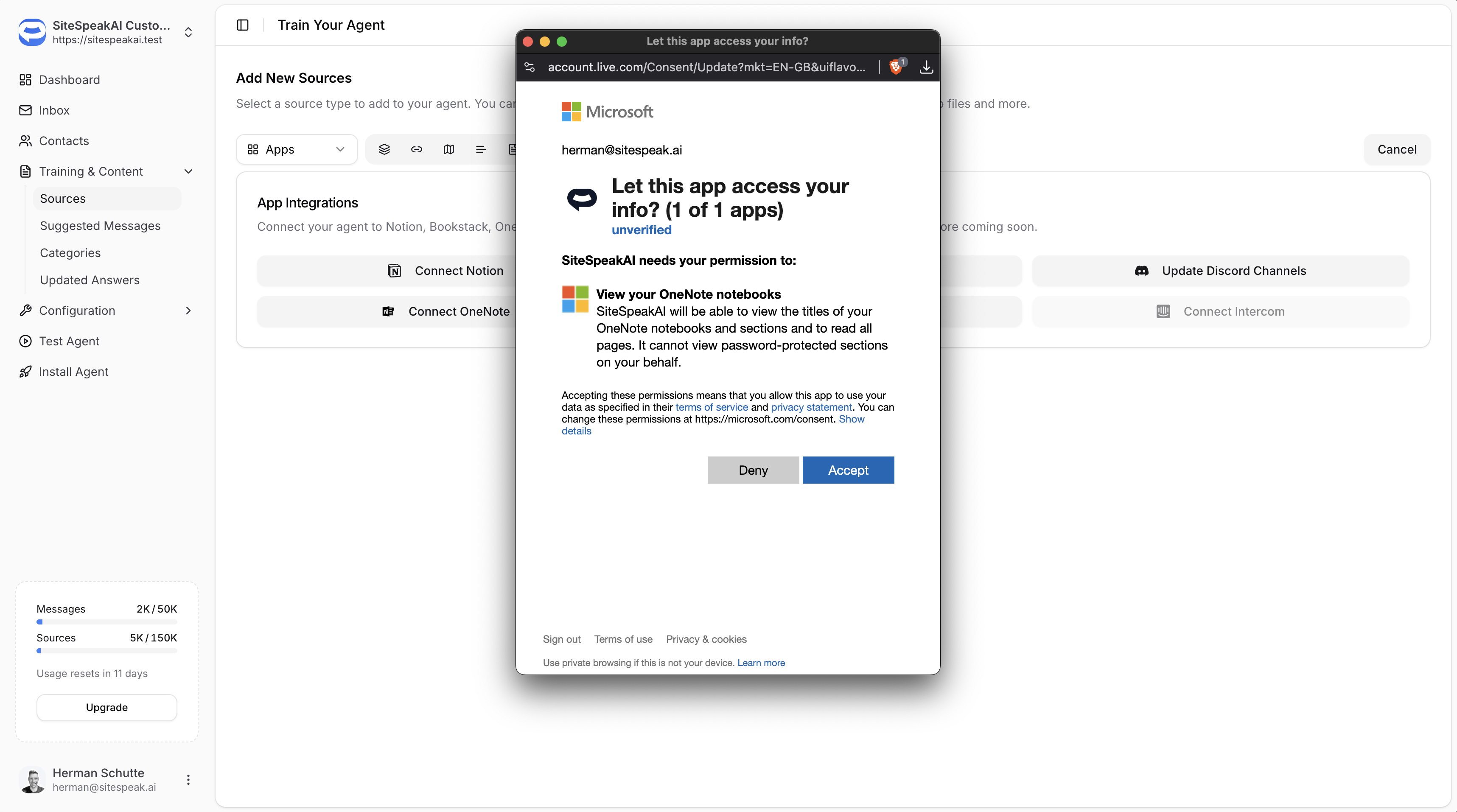Viewport: 1457px width, 812px height.
Task: Collapse the Training & Content section
Action: (x=188, y=171)
